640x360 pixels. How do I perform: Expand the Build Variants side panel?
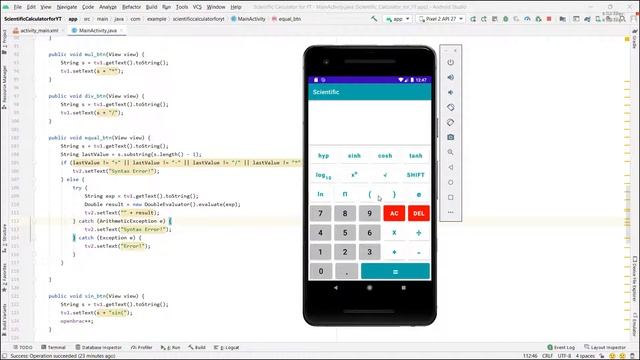(x=4, y=320)
